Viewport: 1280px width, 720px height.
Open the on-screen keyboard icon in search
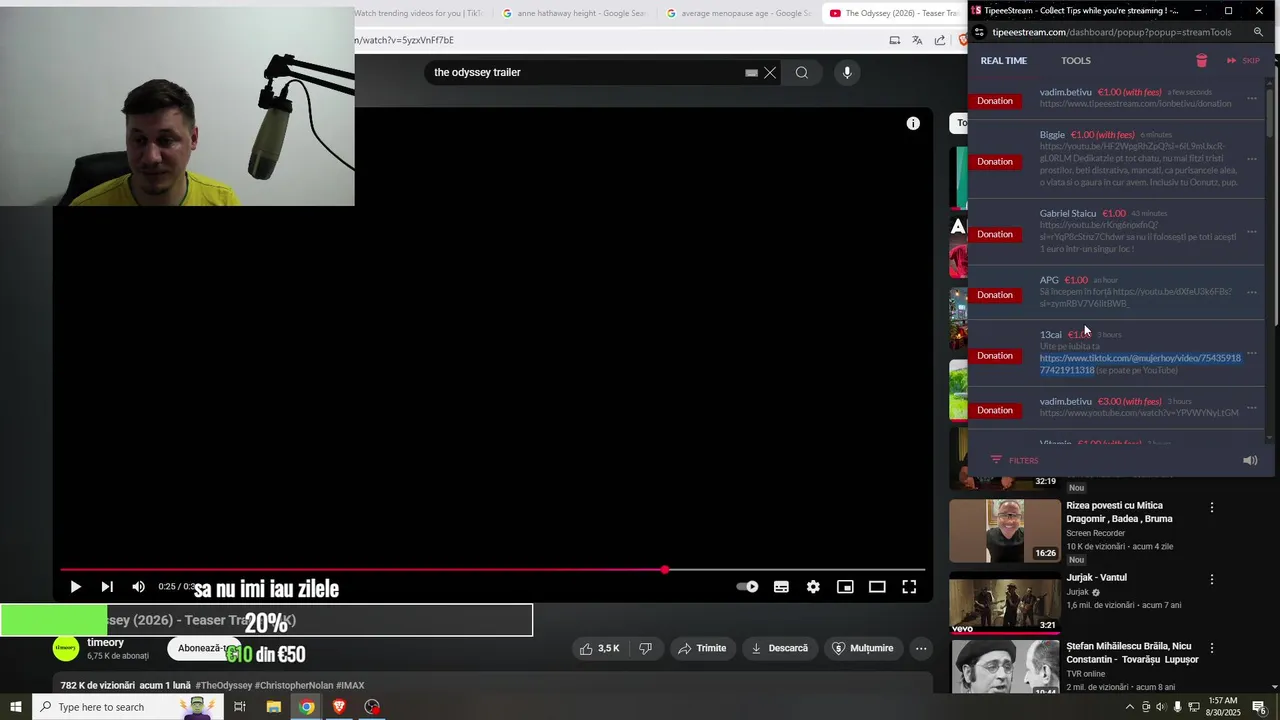tap(751, 72)
